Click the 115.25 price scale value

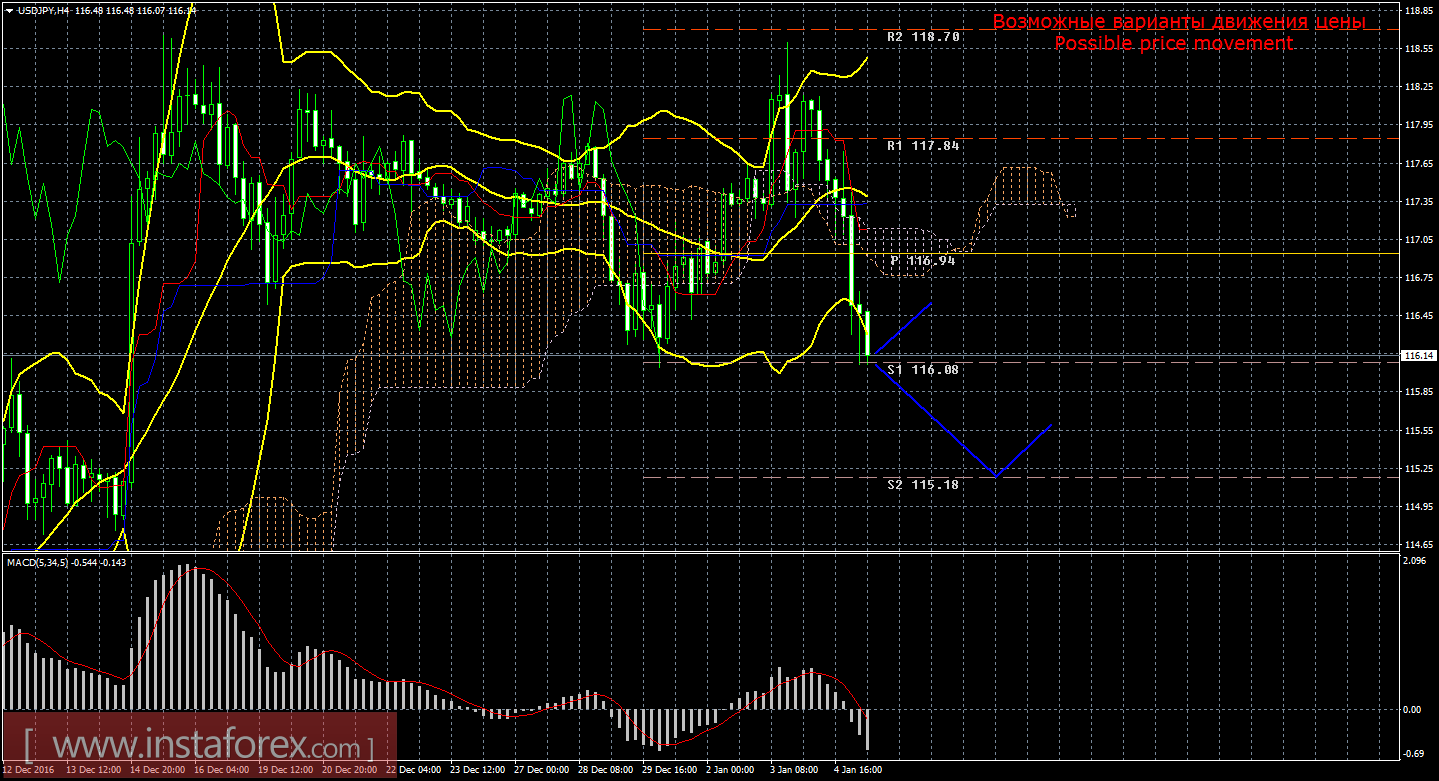(x=1420, y=468)
